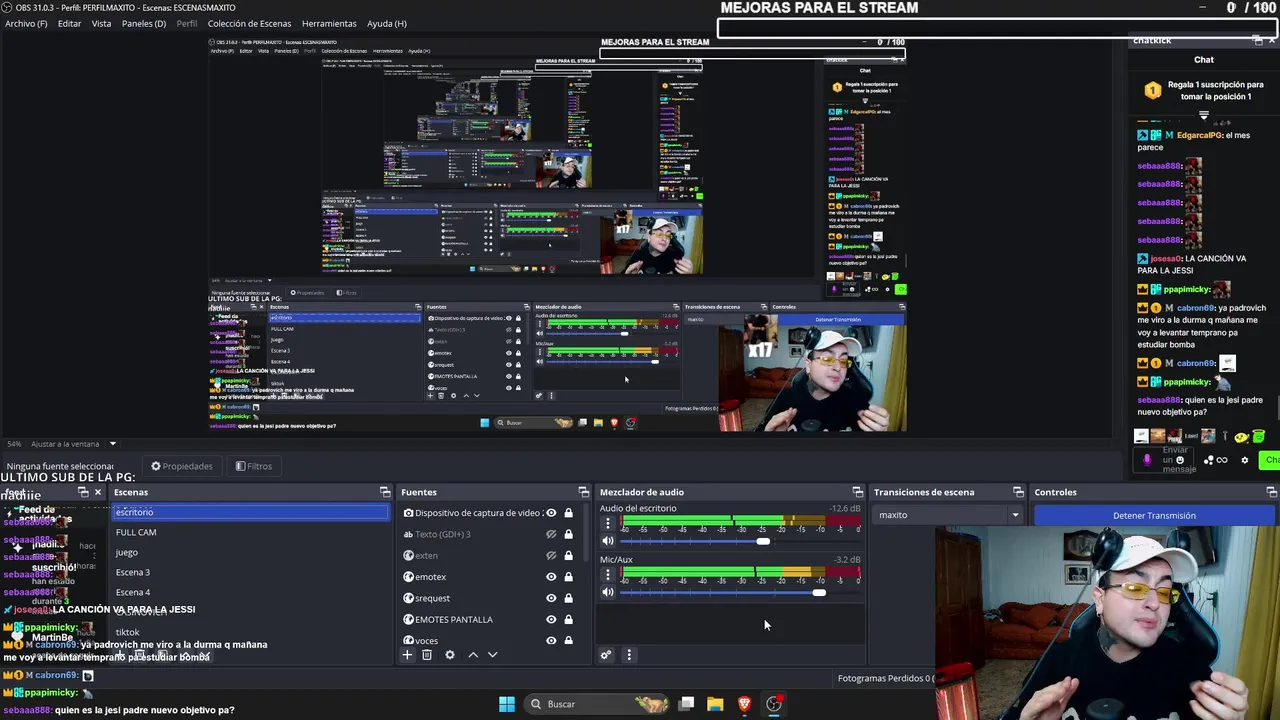
Task: Select the tiktok scene
Action: 250,632
